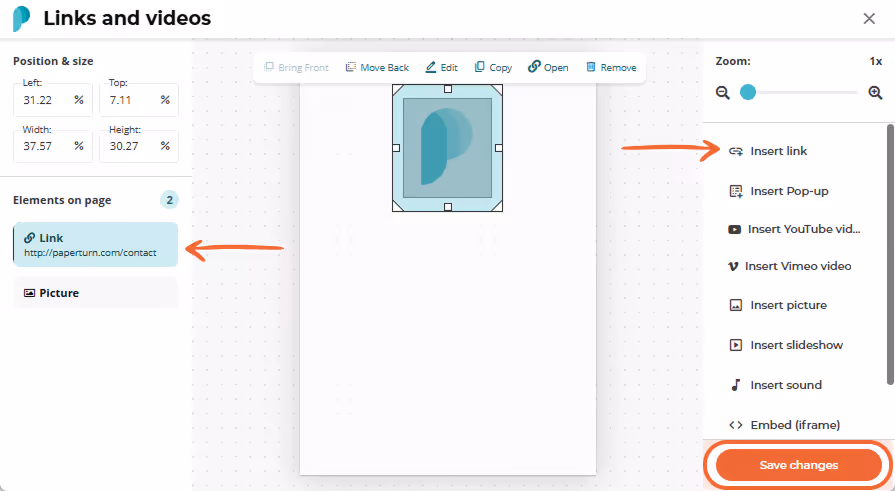The width and height of the screenshot is (895, 491).
Task: Click the left middle resize handle
Action: pyautogui.click(x=397, y=148)
